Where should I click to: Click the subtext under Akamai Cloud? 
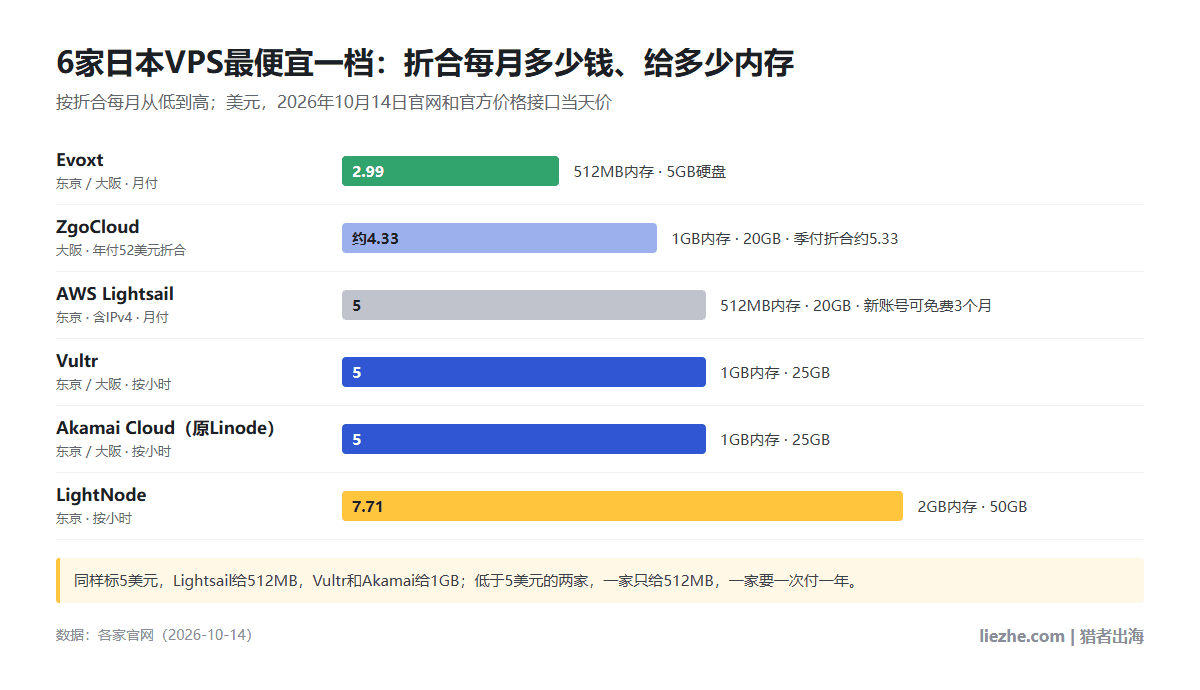pyautogui.click(x=114, y=452)
